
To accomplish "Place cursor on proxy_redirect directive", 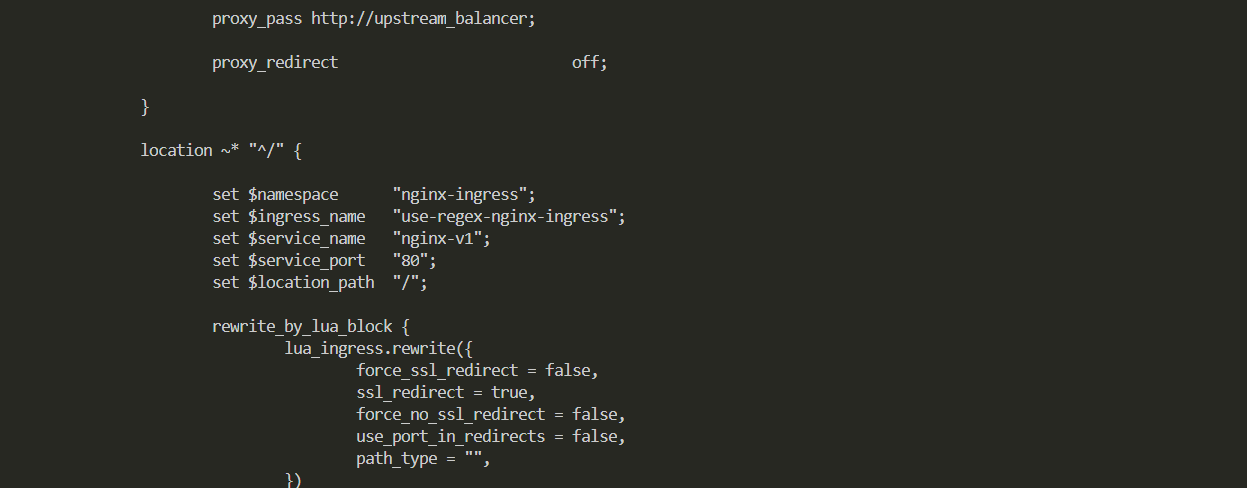I will (275, 63).
